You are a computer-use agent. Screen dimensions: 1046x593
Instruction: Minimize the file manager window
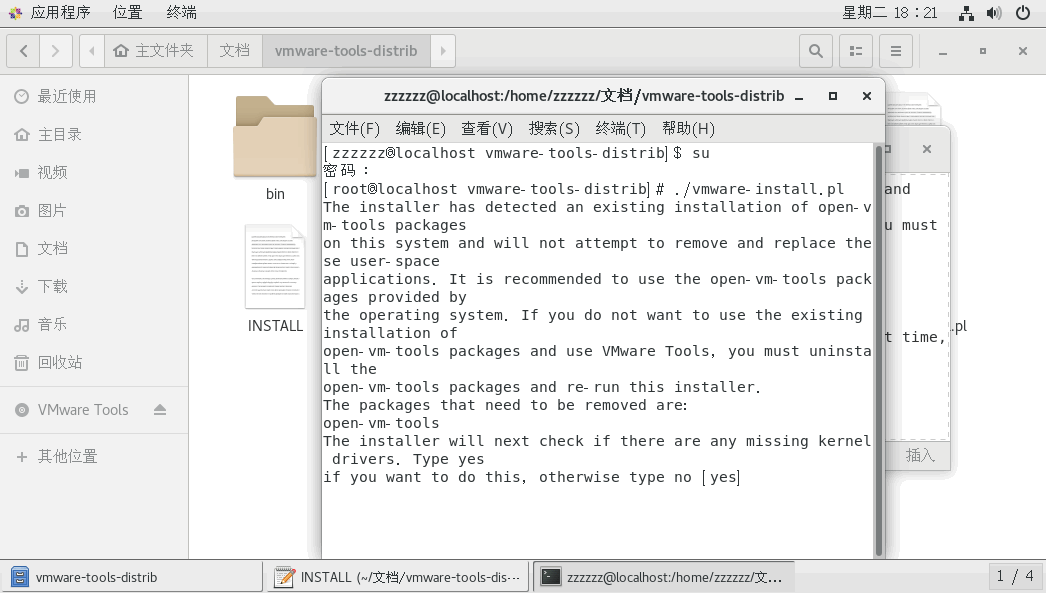pos(943,51)
